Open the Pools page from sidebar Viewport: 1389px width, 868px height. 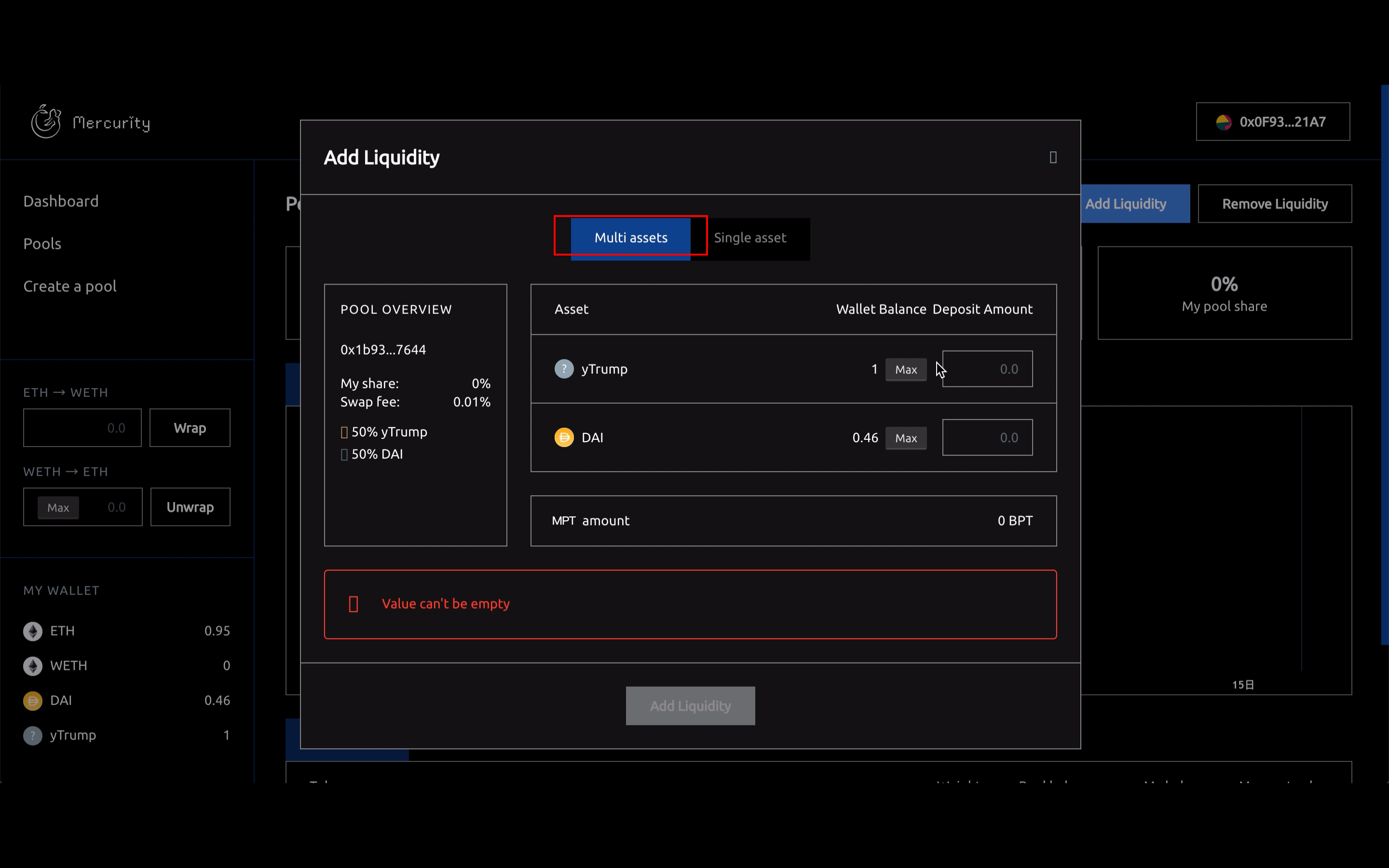click(42, 244)
